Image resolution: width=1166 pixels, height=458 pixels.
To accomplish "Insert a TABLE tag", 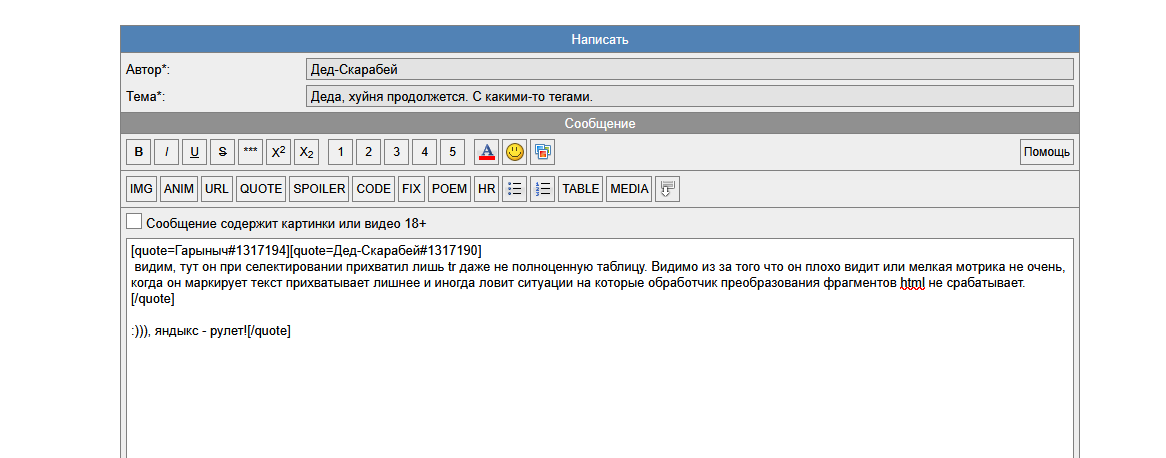I will (580, 189).
